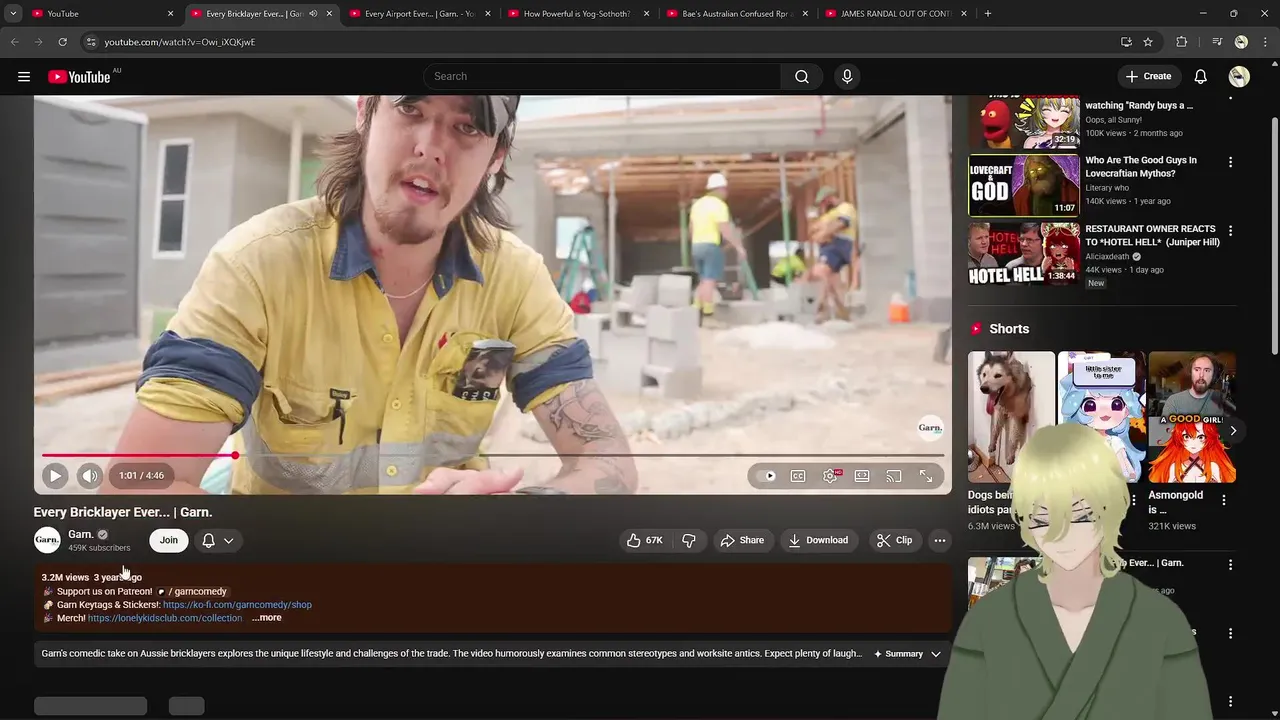Screen dimensions: 1280x720
Task: Open Chrome three-dot menu
Action: coord(1266,42)
